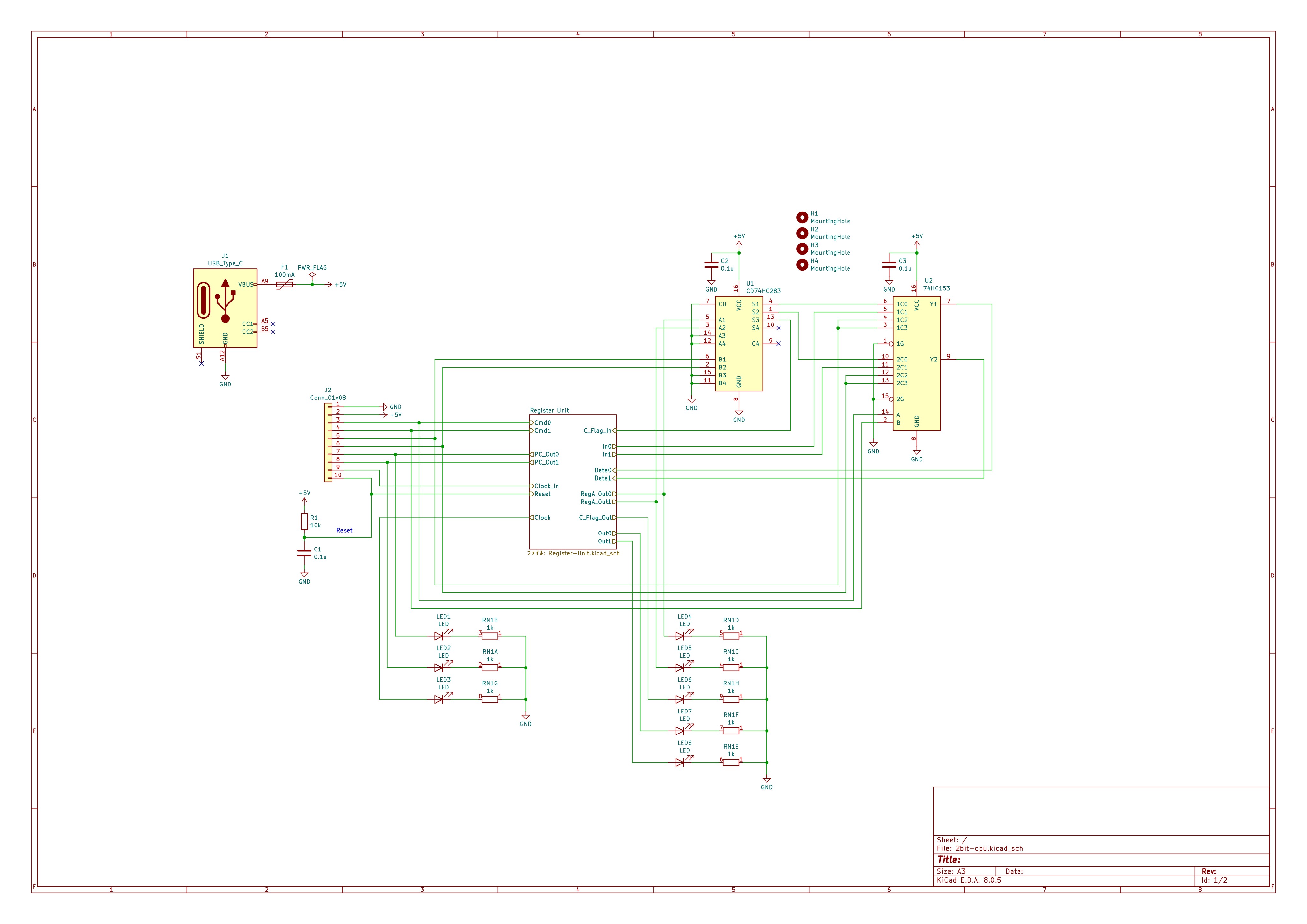Click the H3 MountingHole symbol
The height and width of the screenshot is (924, 1307).
pyautogui.click(x=802, y=249)
